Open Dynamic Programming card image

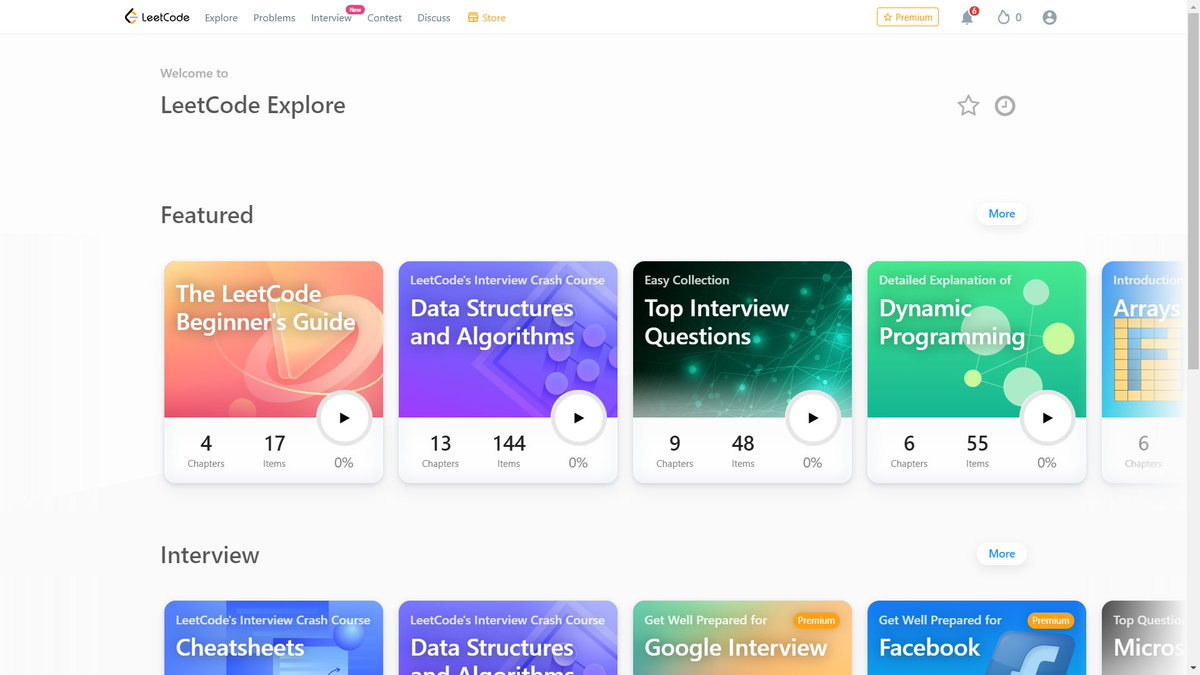click(x=977, y=340)
